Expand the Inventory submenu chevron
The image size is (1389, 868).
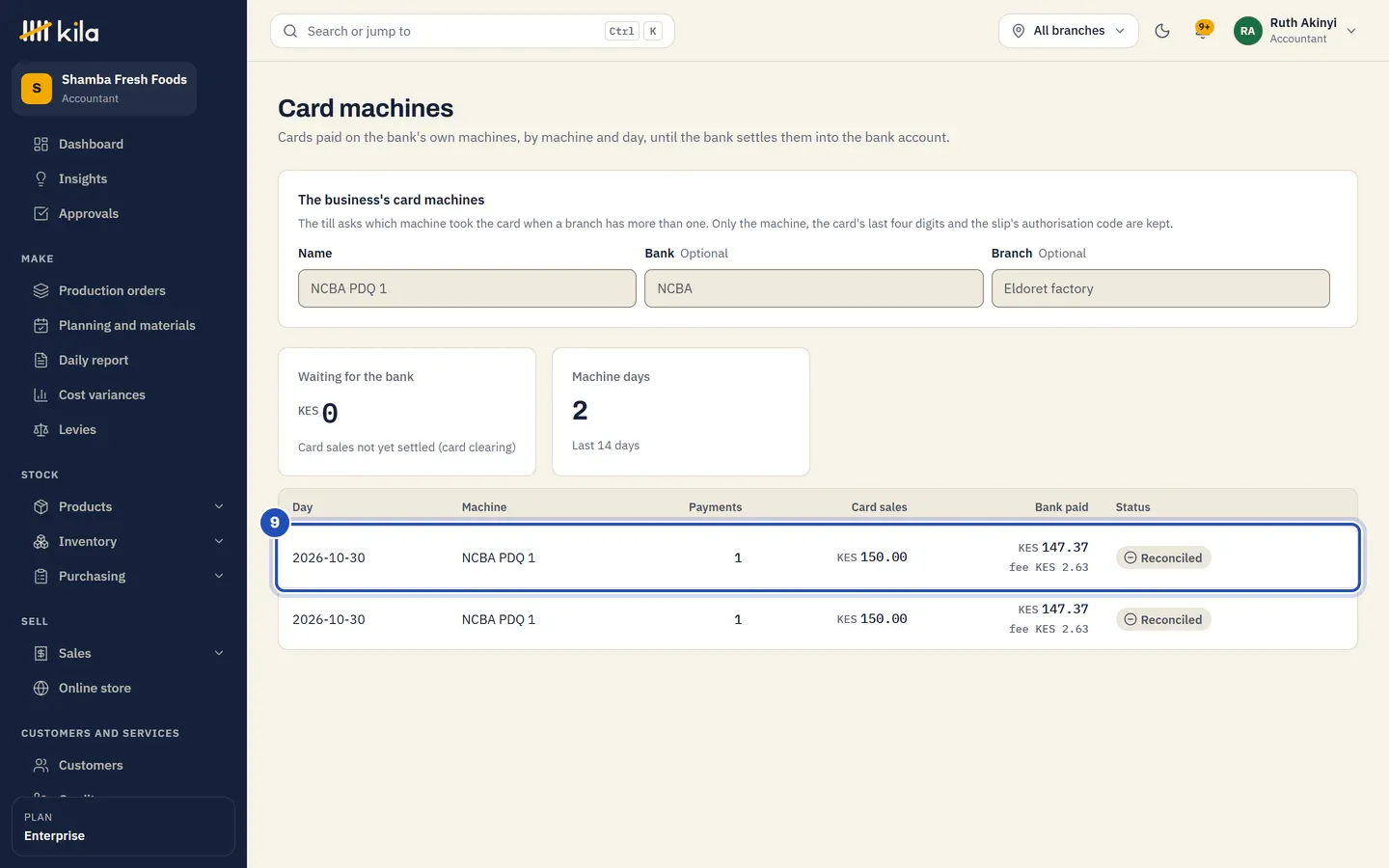click(219, 541)
